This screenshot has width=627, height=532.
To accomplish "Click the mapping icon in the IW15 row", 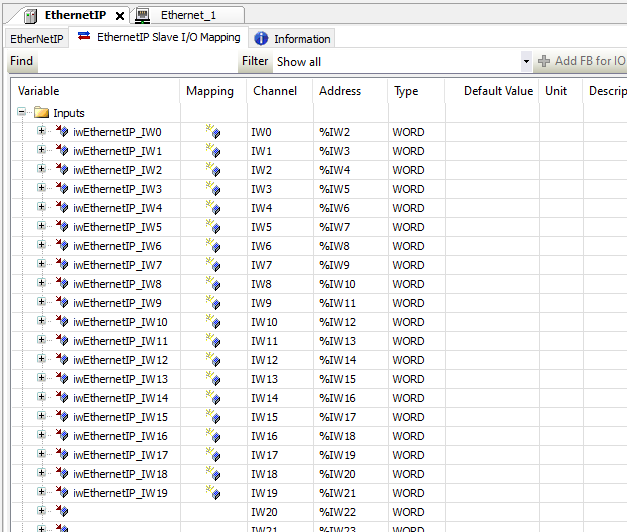I will point(213,416).
